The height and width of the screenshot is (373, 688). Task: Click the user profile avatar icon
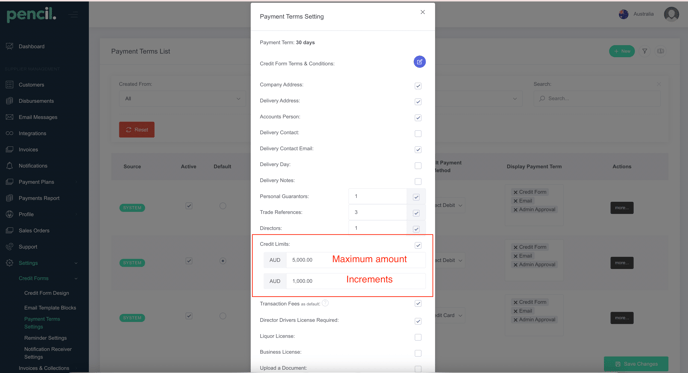pos(671,14)
